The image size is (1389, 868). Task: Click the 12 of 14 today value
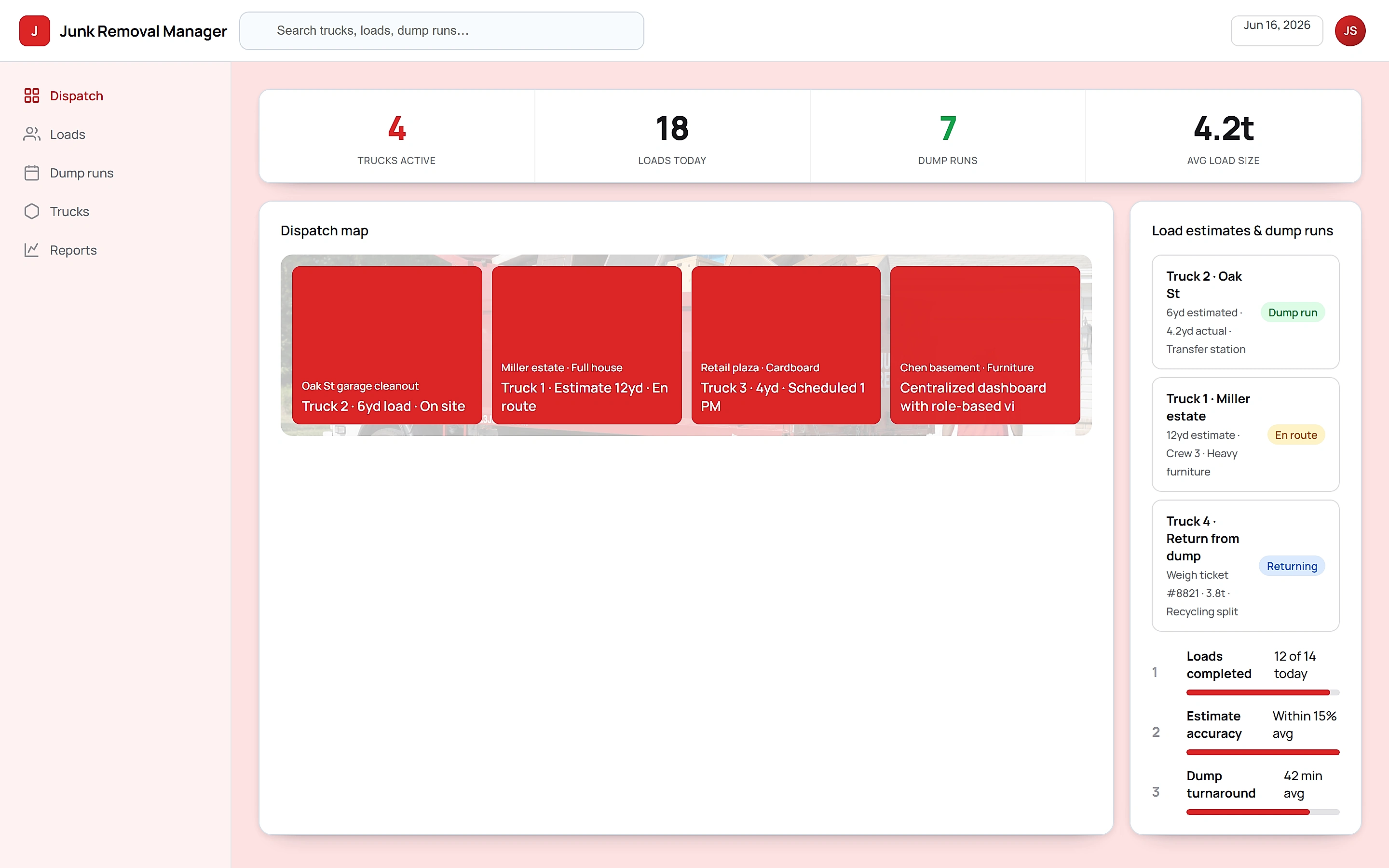[1295, 665]
